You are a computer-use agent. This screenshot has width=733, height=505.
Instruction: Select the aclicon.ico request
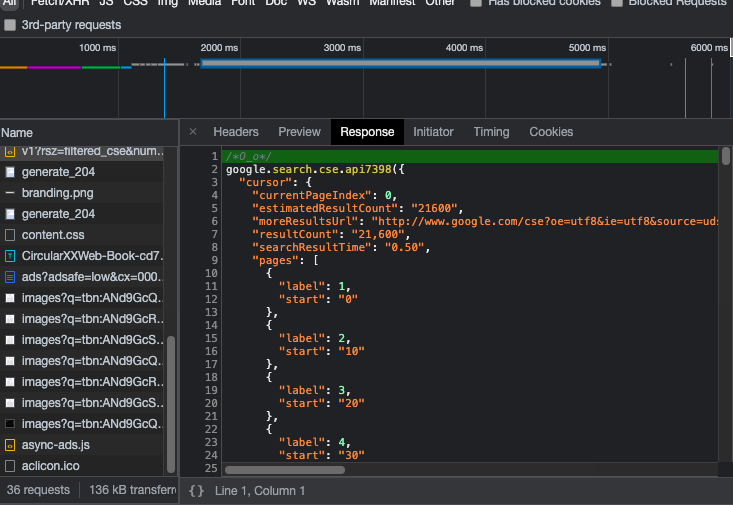click(x=82, y=466)
